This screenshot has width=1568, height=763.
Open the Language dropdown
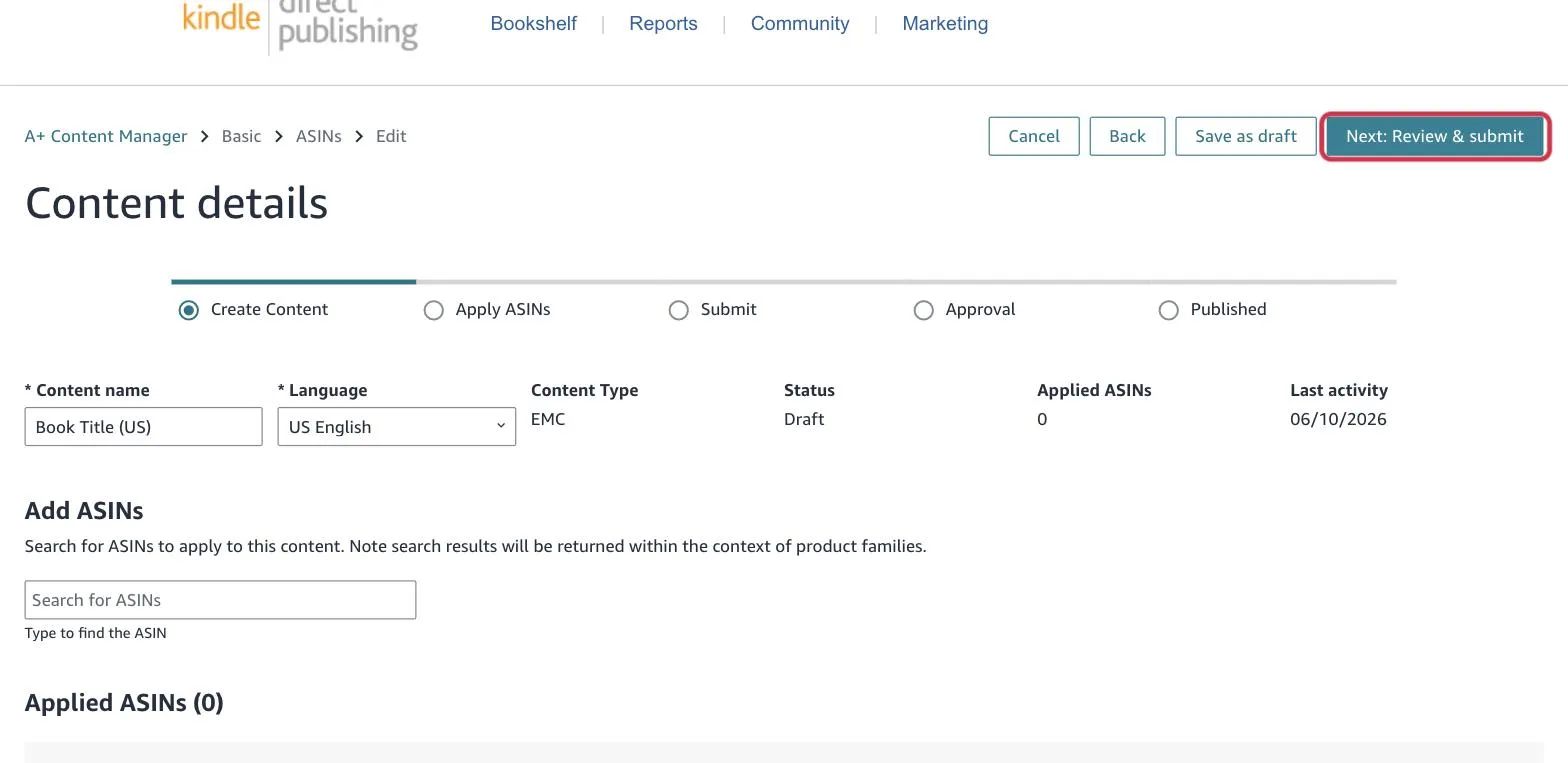(397, 426)
